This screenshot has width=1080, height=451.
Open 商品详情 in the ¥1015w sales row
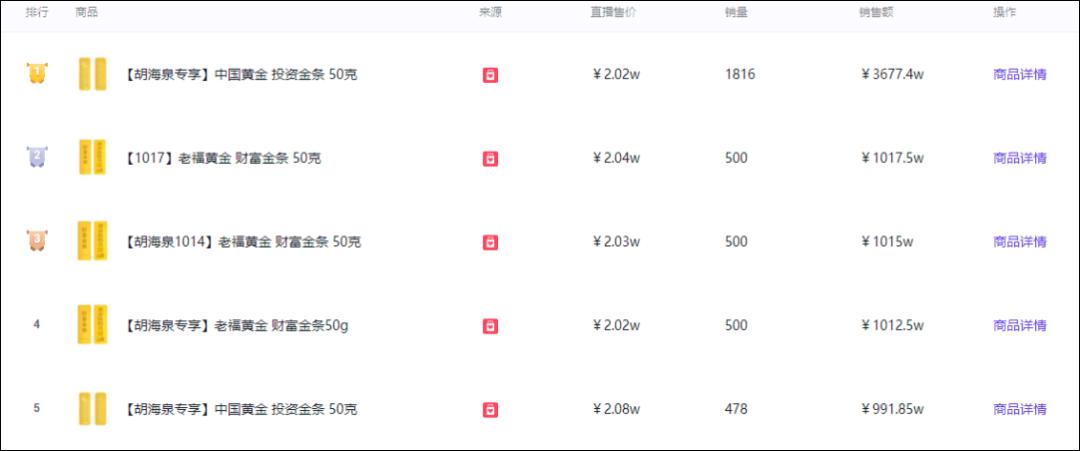pyautogui.click(x=1019, y=242)
